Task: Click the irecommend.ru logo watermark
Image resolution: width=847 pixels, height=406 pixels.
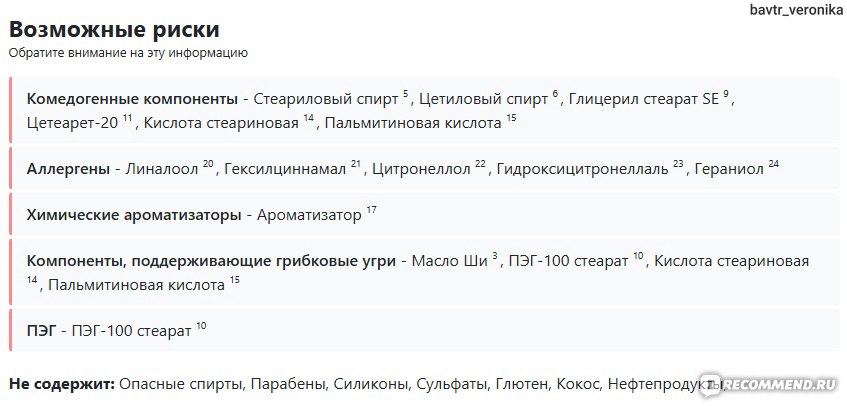Action: (768, 384)
